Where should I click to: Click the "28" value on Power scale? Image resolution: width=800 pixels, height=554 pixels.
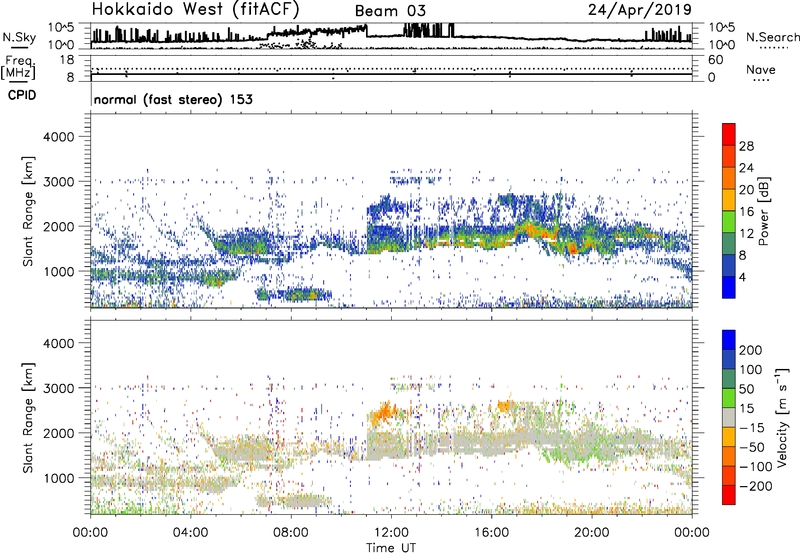746,146
